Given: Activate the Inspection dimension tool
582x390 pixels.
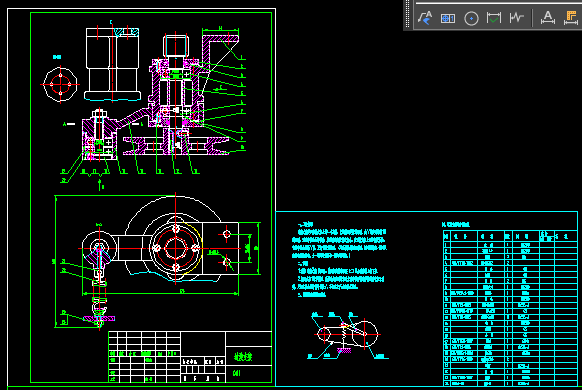Looking at the screenshot, I should click(494, 18).
